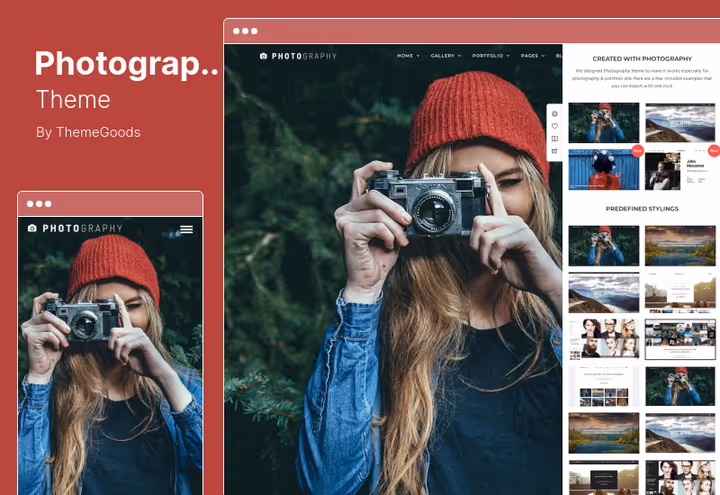Open the hamburger menu in mobile preview
This screenshot has width=720, height=495.
(186, 229)
